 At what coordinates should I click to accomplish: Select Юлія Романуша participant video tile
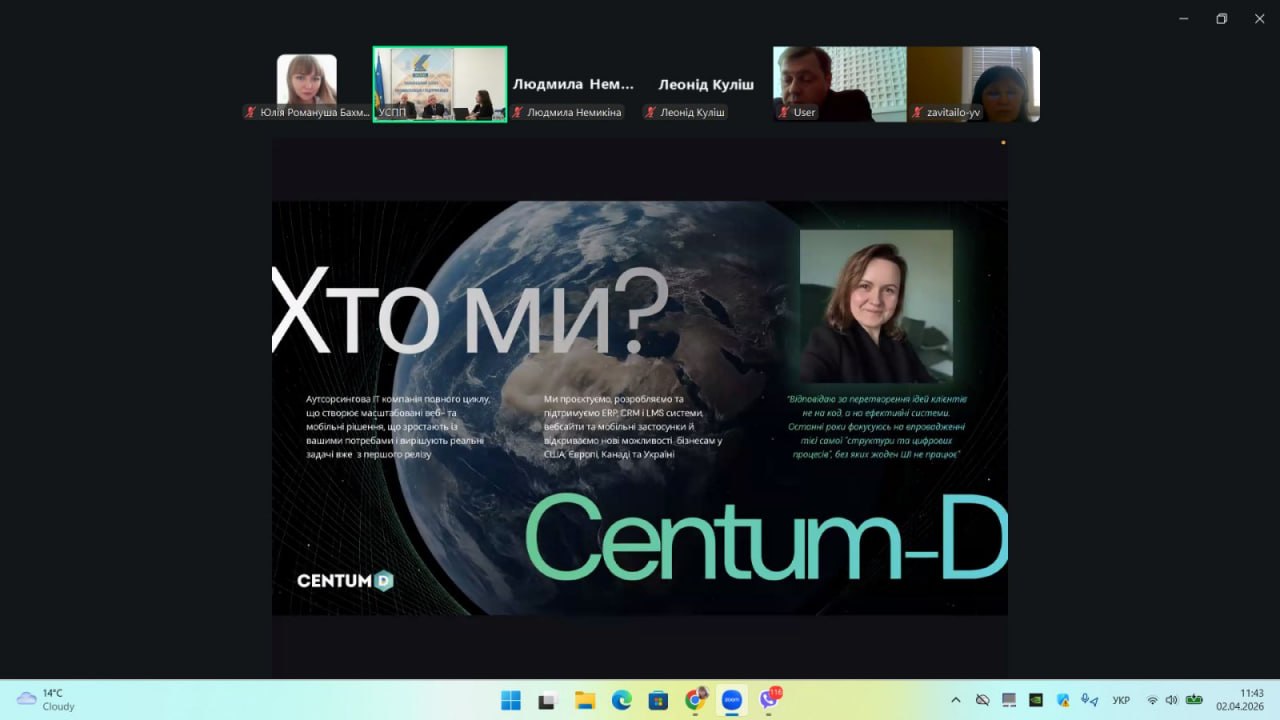(307, 84)
